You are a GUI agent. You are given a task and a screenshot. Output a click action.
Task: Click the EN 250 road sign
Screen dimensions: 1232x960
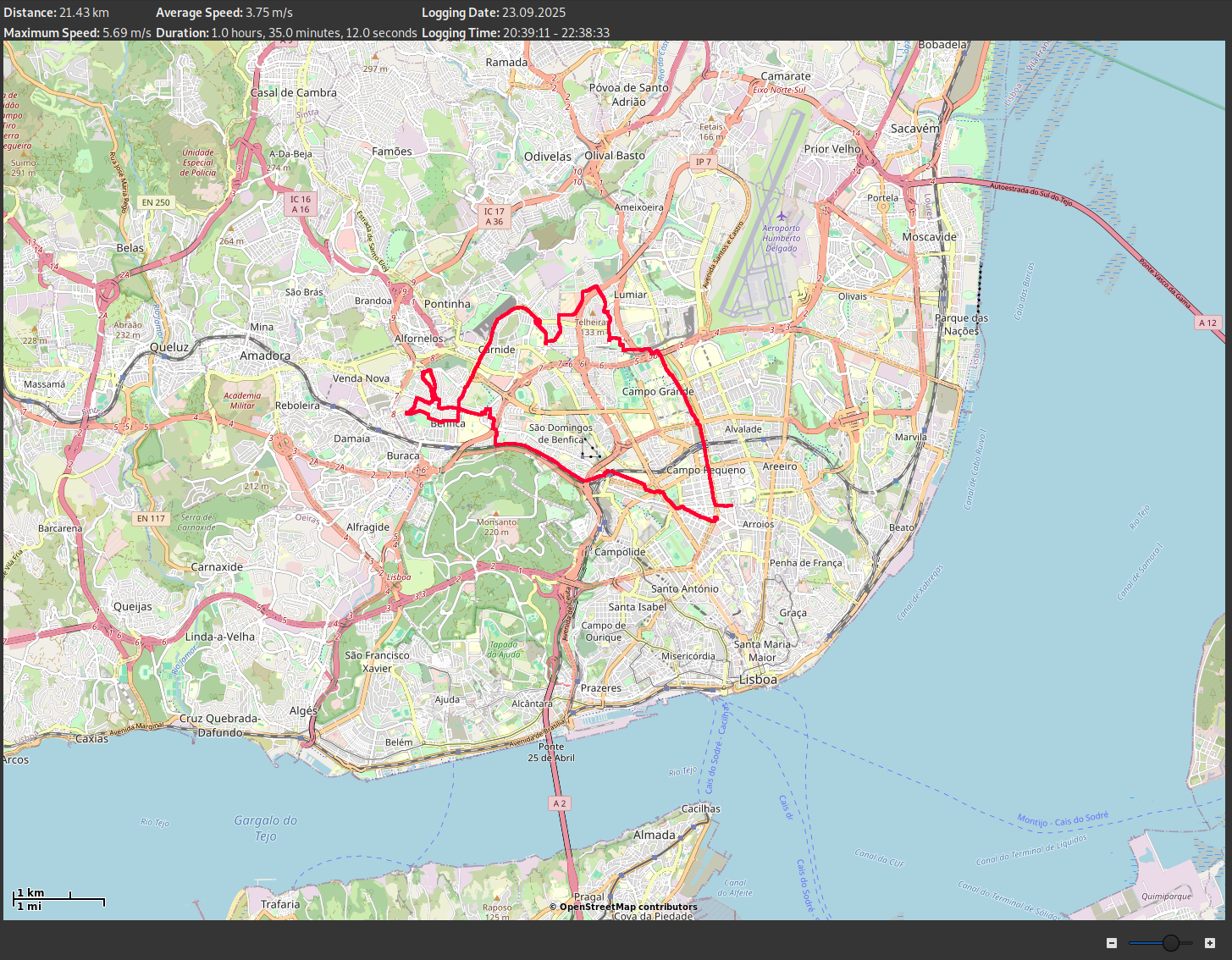coord(156,202)
